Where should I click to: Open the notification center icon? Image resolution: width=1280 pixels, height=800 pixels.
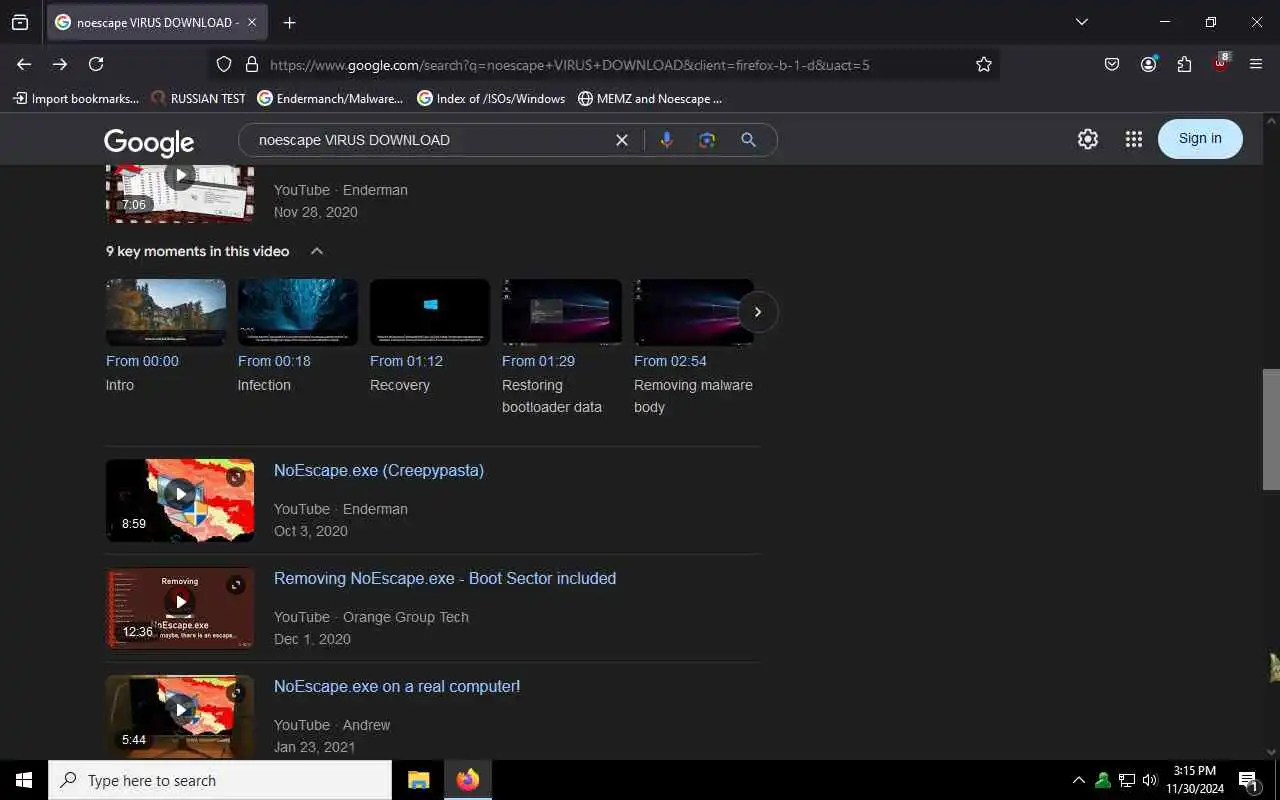point(1248,780)
